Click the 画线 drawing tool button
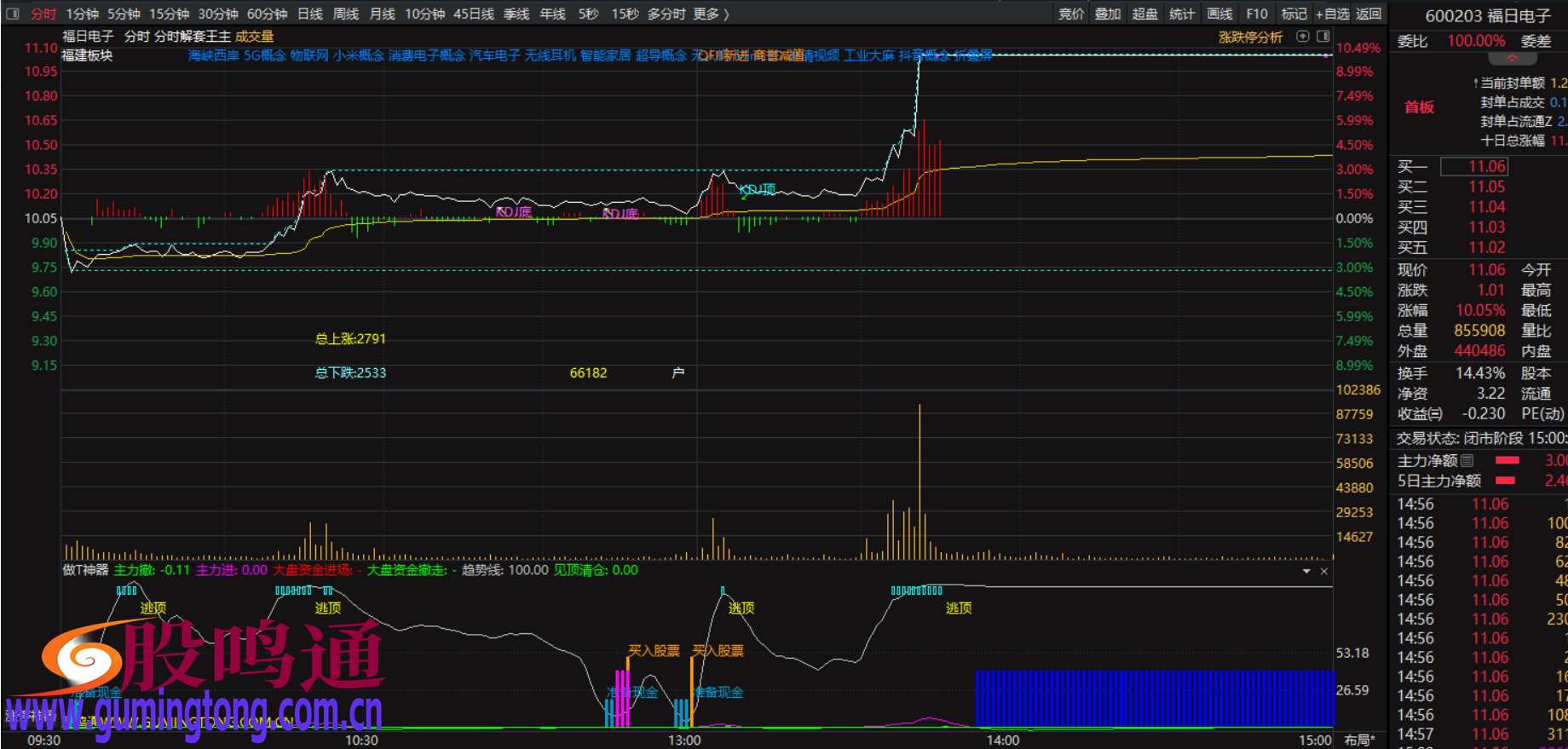This screenshot has width=1568, height=749. point(1219,14)
